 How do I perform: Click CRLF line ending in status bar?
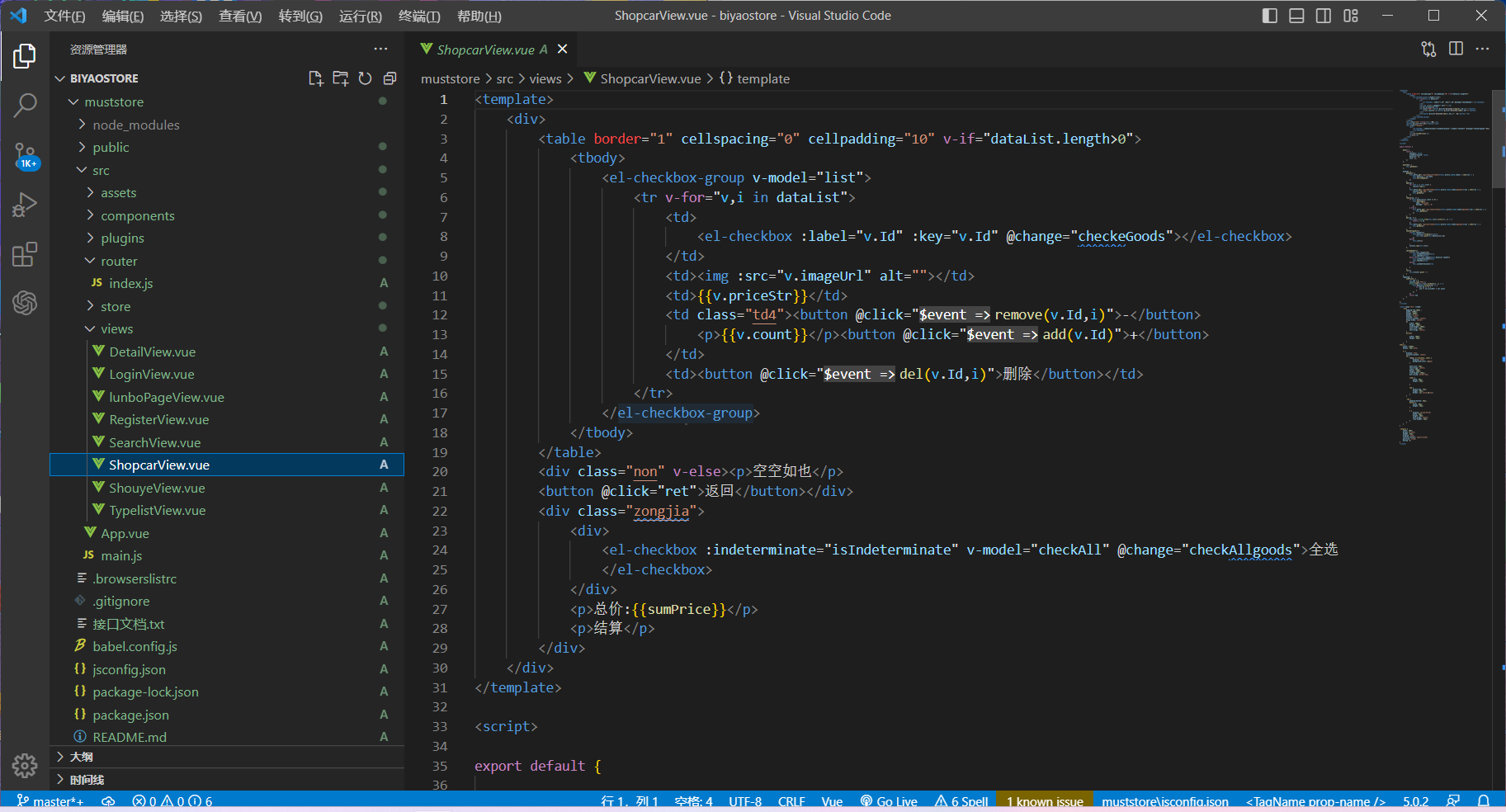click(791, 801)
